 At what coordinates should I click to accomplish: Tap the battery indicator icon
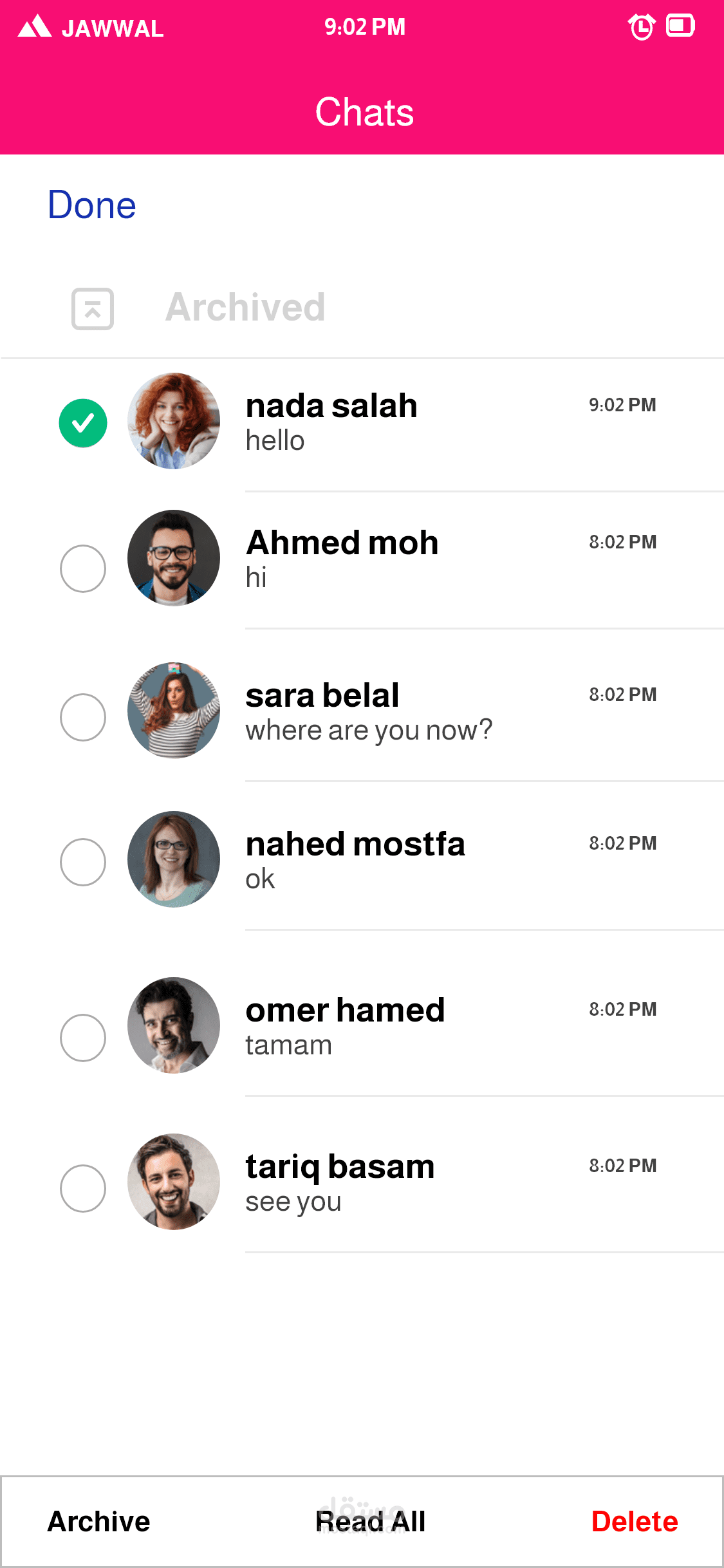680,26
